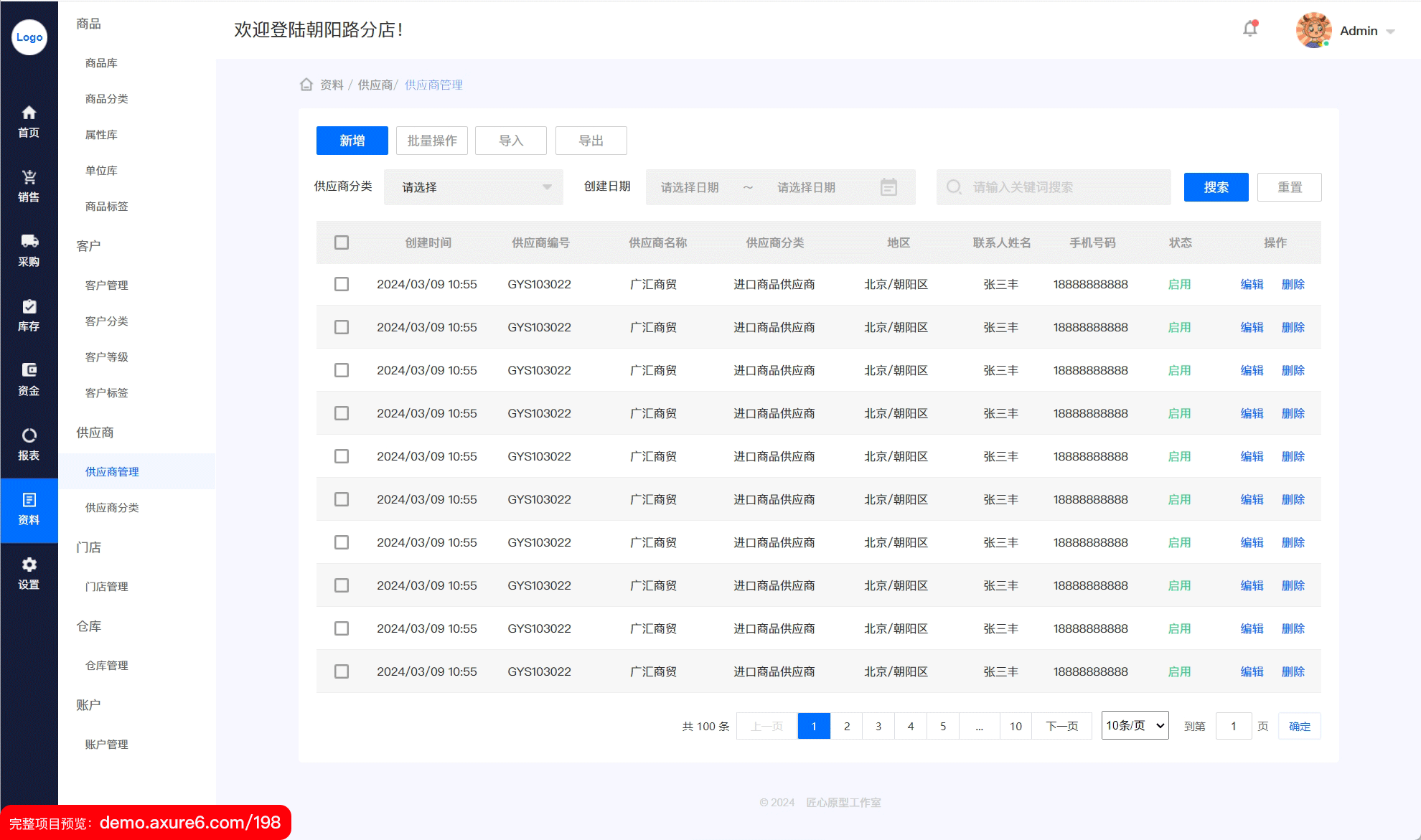Check the third supplier row checkbox
This screenshot has width=1421, height=840.
tap(342, 370)
